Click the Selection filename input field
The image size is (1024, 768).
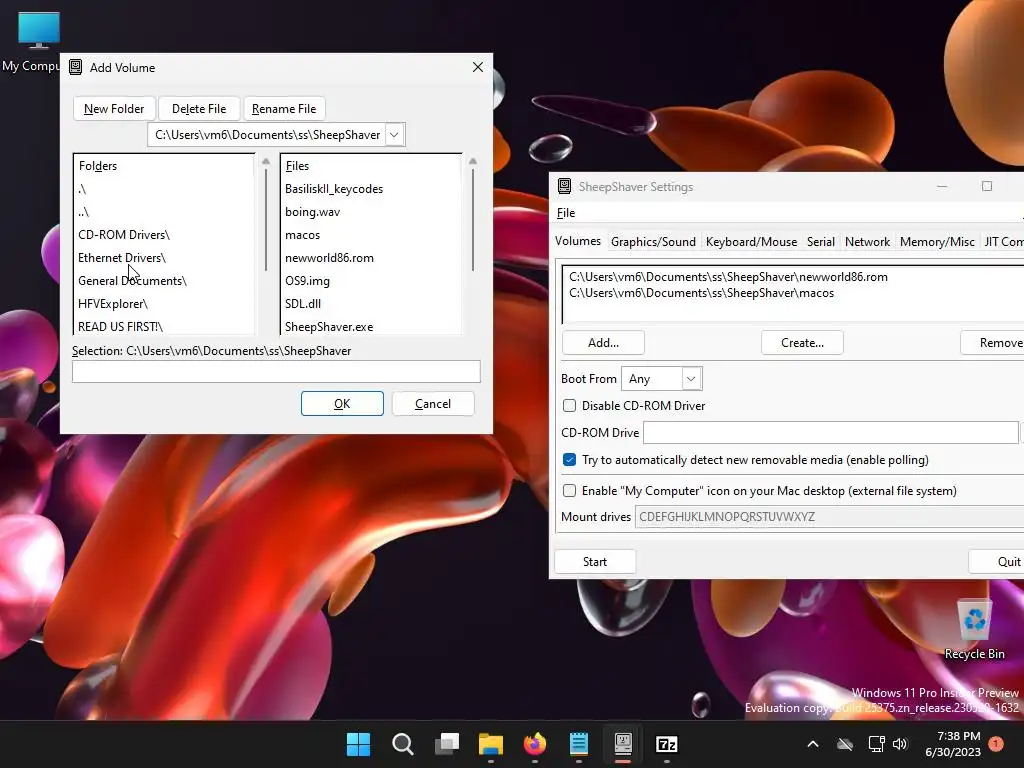click(x=276, y=372)
